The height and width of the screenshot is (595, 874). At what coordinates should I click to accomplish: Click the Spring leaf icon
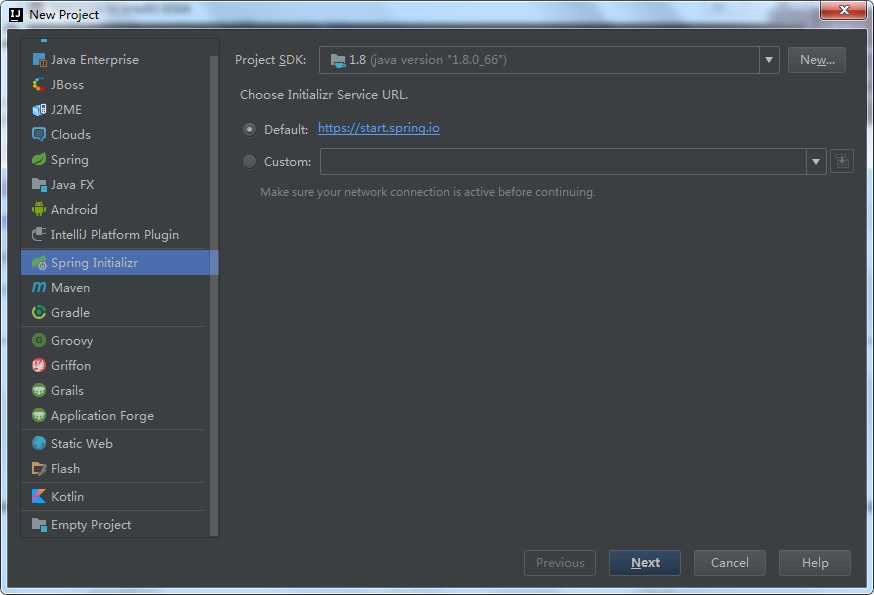[x=39, y=159]
